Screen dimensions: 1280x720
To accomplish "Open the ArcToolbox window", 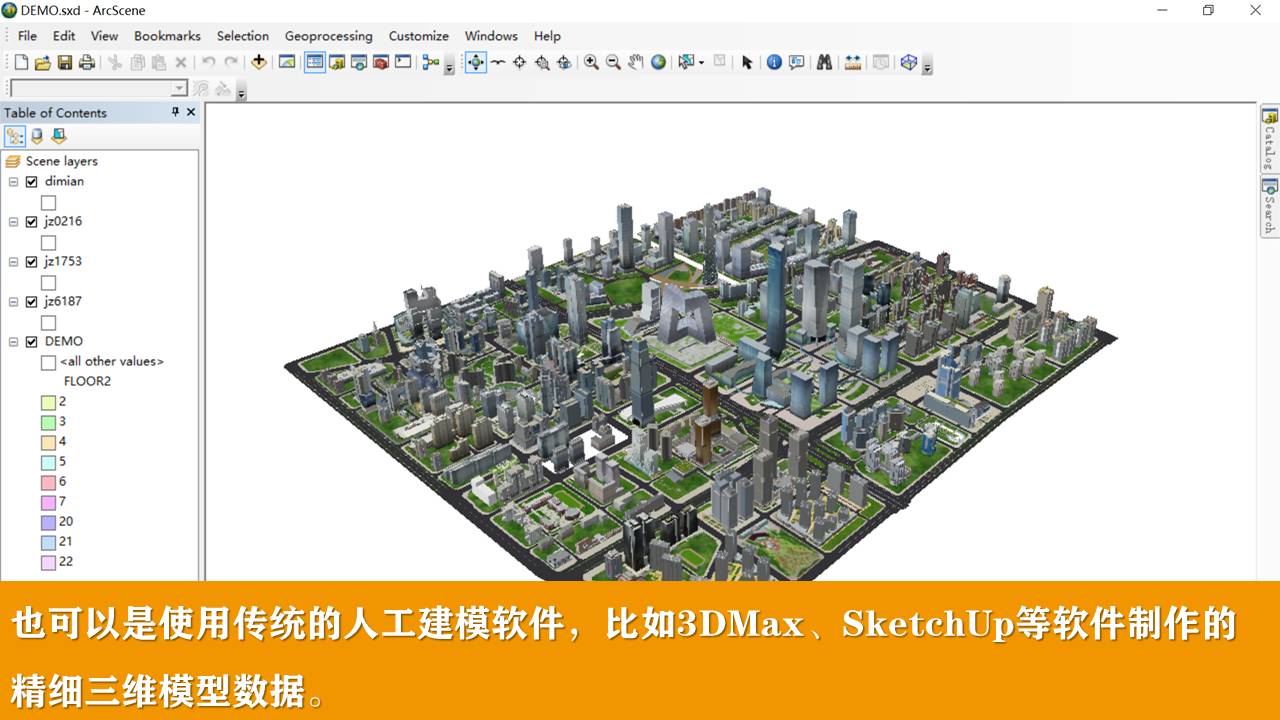I will coord(381,62).
